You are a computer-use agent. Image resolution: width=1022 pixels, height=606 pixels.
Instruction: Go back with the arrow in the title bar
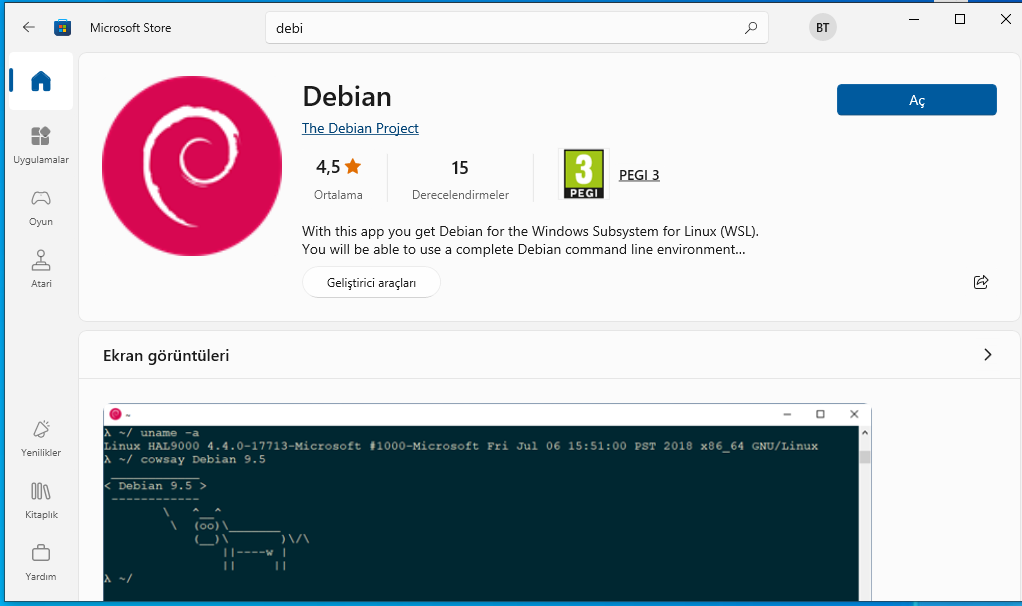(29, 27)
